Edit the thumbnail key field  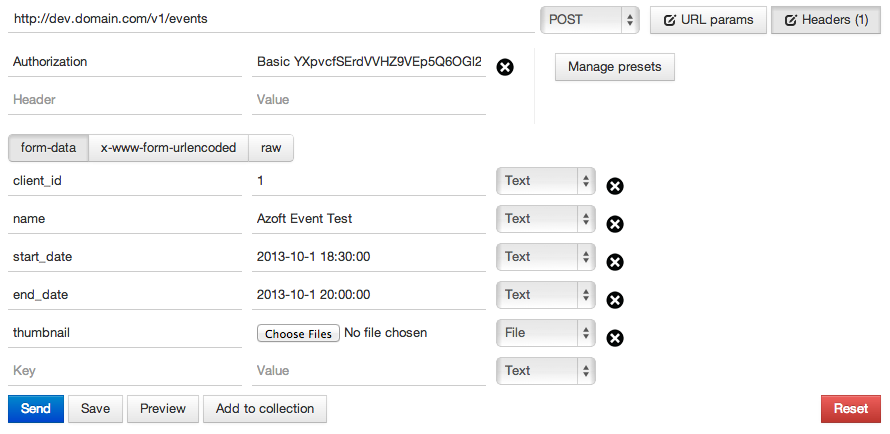click(x=125, y=334)
